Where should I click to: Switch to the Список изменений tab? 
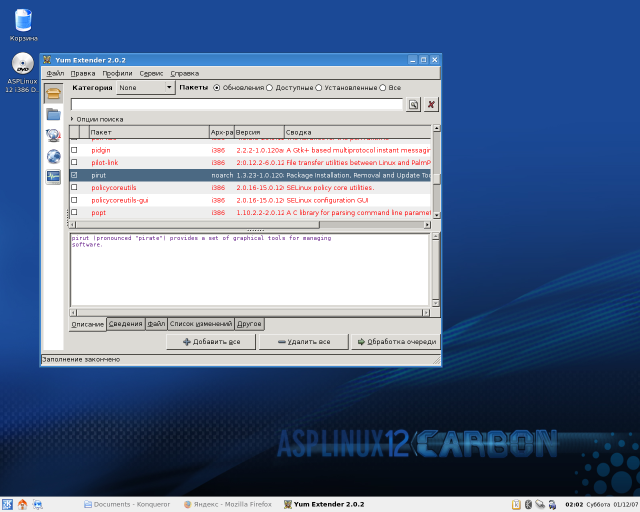(x=201, y=324)
